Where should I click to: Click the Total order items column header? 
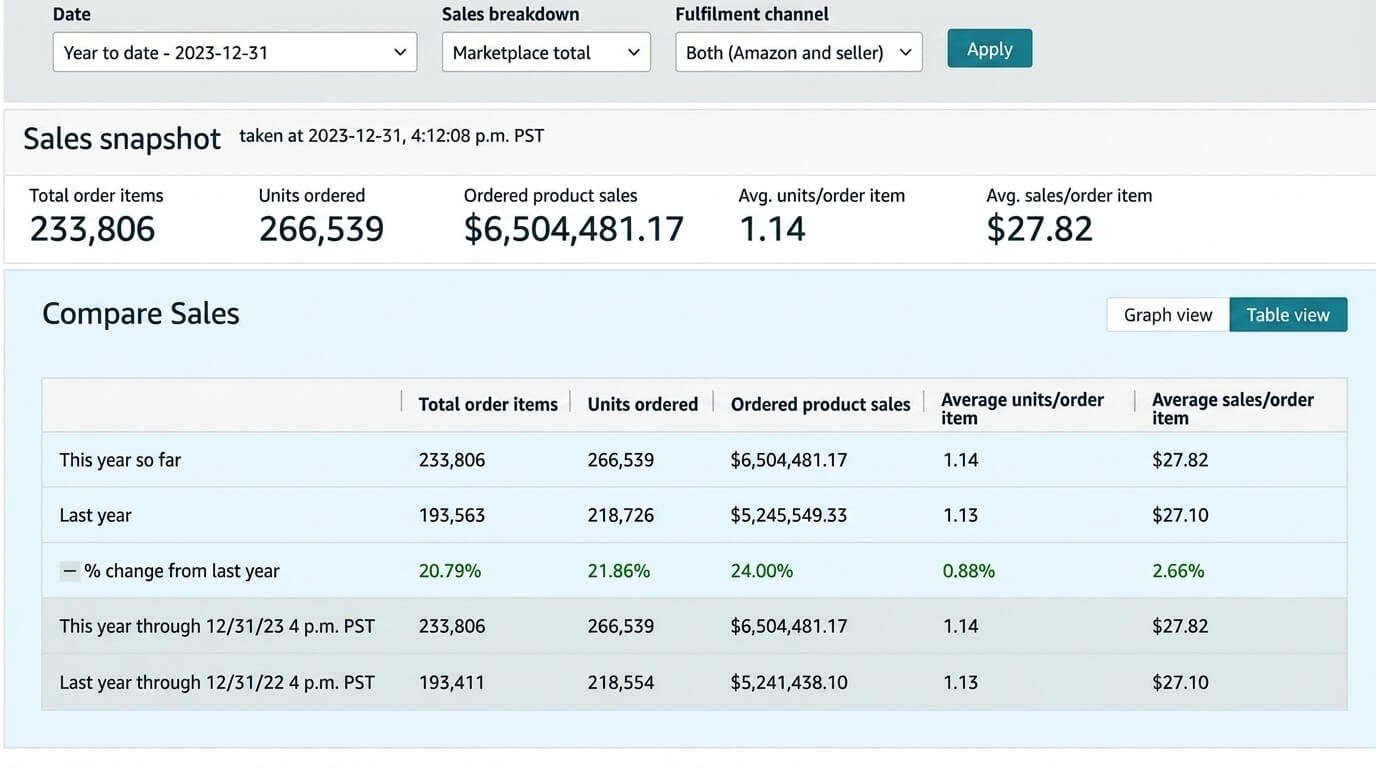(488, 405)
